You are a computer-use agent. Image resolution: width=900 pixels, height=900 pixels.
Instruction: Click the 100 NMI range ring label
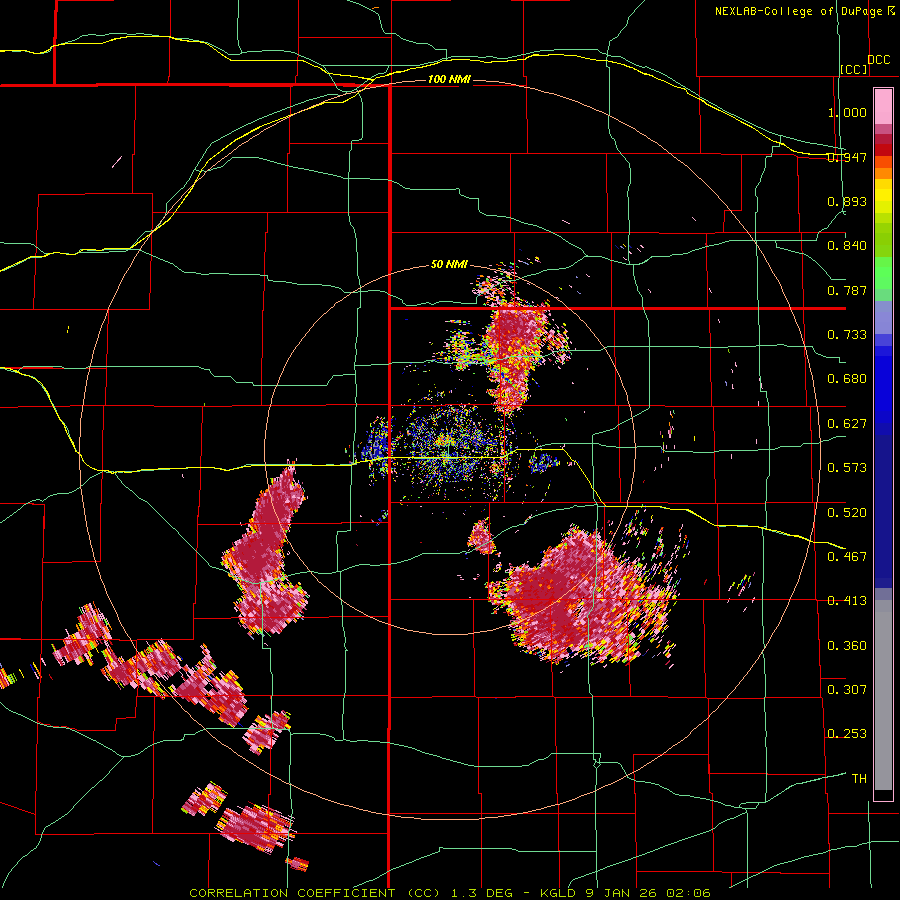point(449,79)
